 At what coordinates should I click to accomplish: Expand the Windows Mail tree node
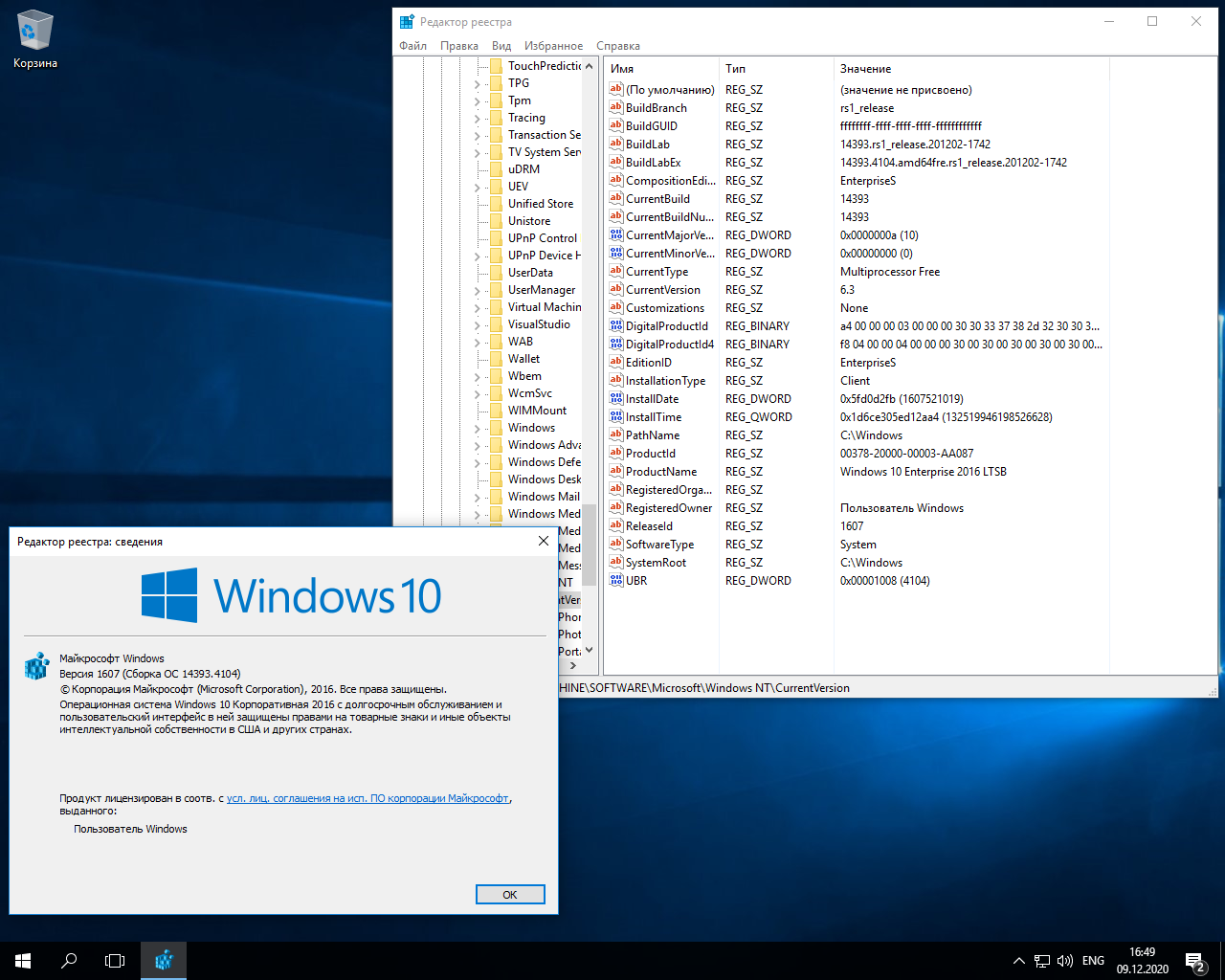pyautogui.click(x=478, y=497)
